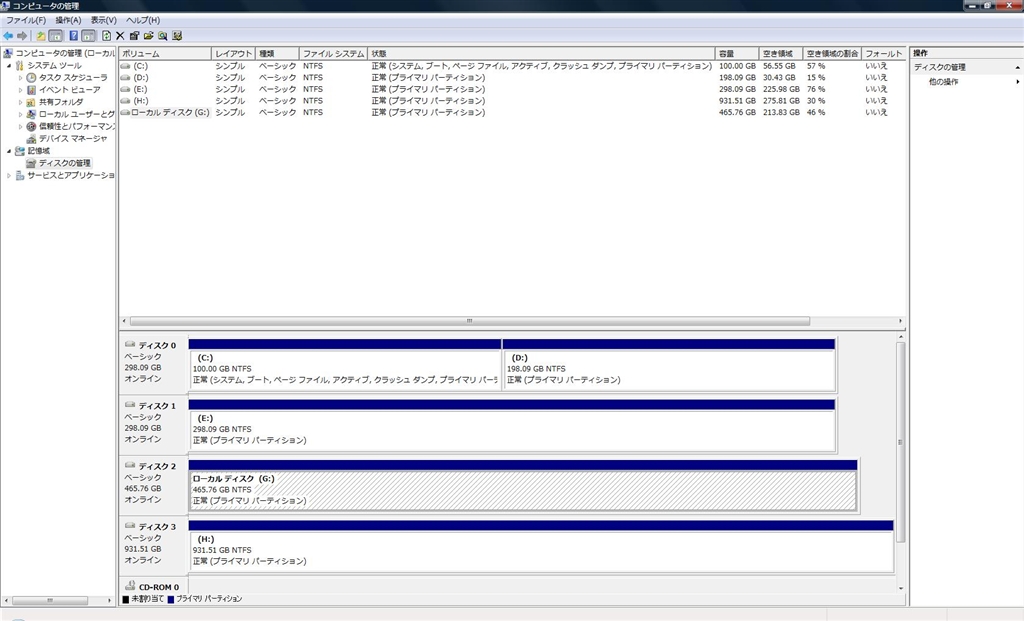
Task: Click the タスク スケジューラ clock icon
Action: (31, 78)
